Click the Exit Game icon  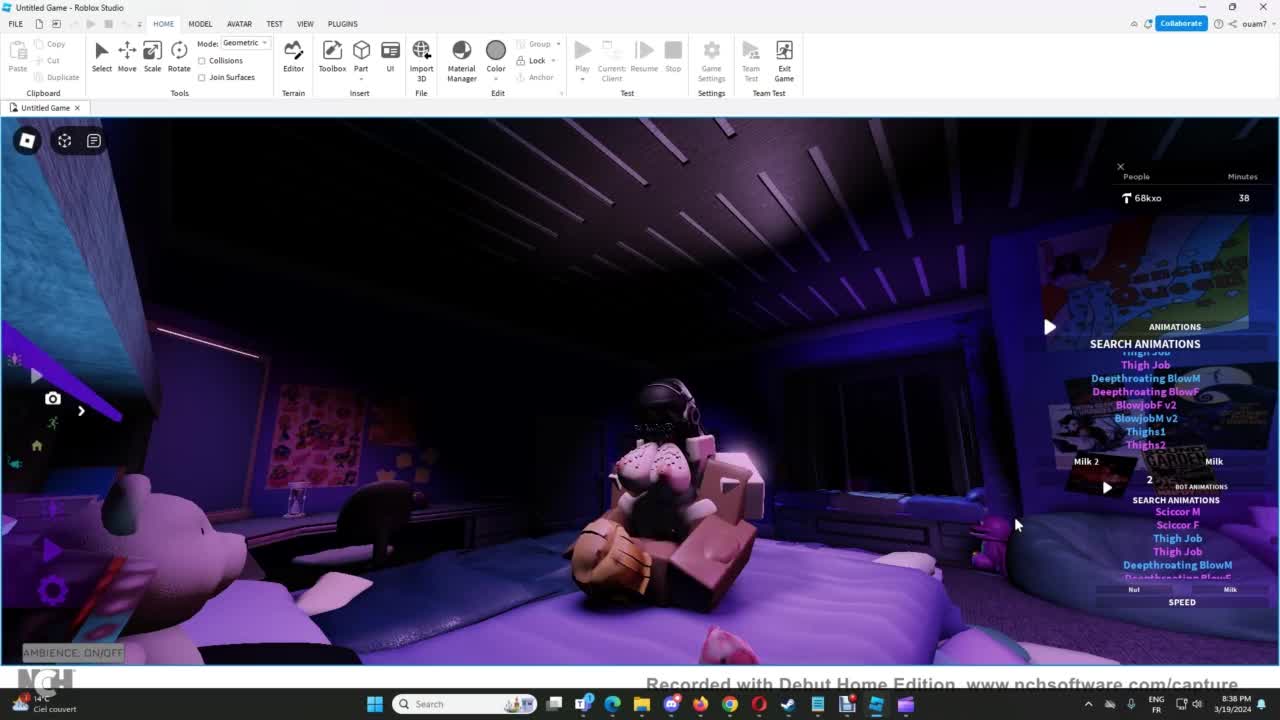click(x=784, y=56)
